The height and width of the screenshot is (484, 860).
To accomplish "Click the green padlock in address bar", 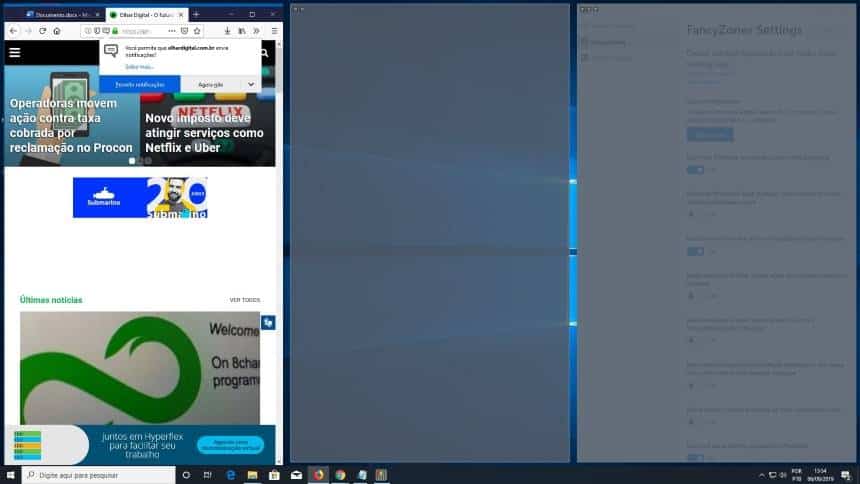I will (x=115, y=31).
